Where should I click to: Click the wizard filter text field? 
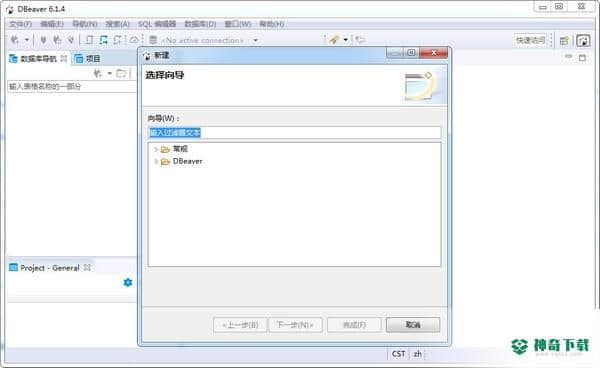point(294,133)
